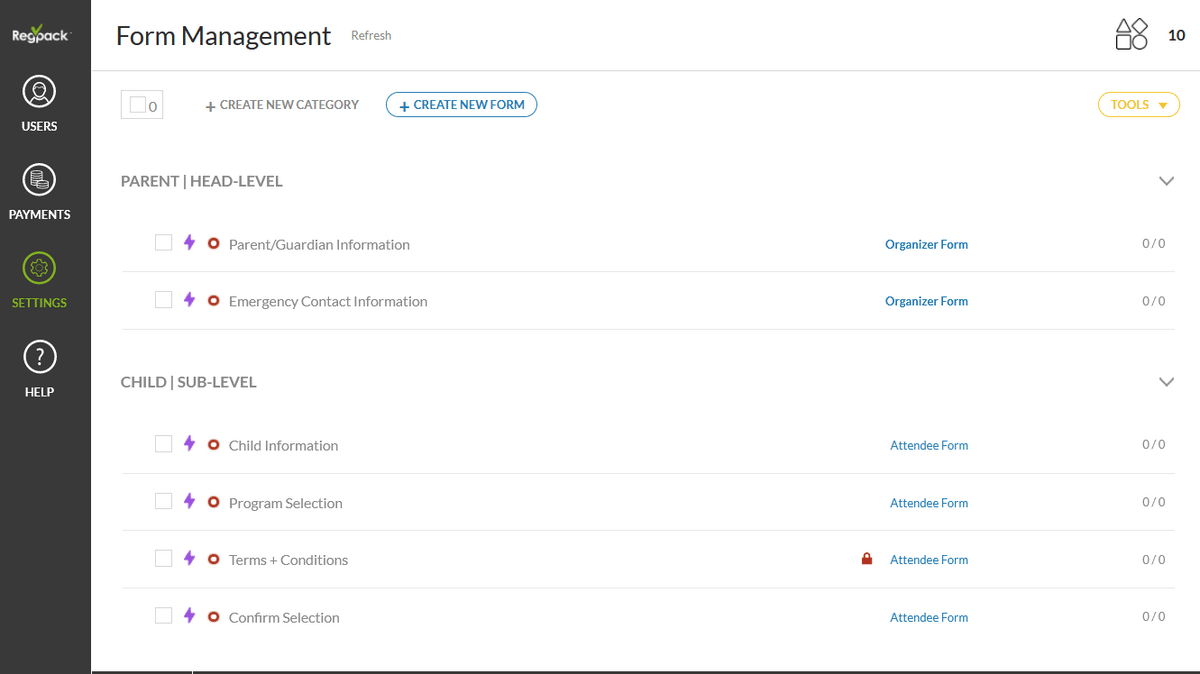Click red status circle for Program Selection

[213, 502]
